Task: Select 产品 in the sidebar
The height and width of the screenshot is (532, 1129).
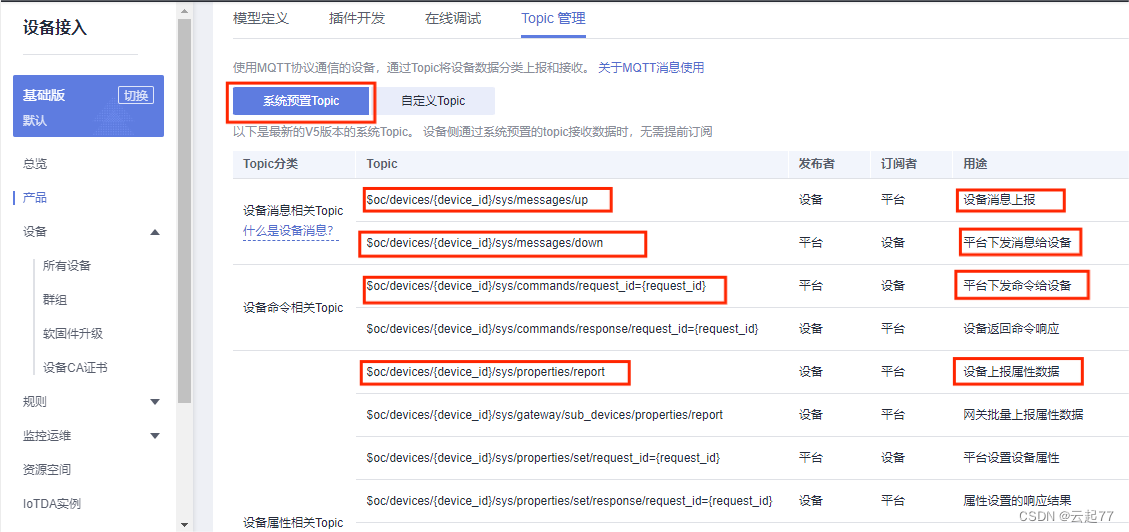Action: click(35, 197)
